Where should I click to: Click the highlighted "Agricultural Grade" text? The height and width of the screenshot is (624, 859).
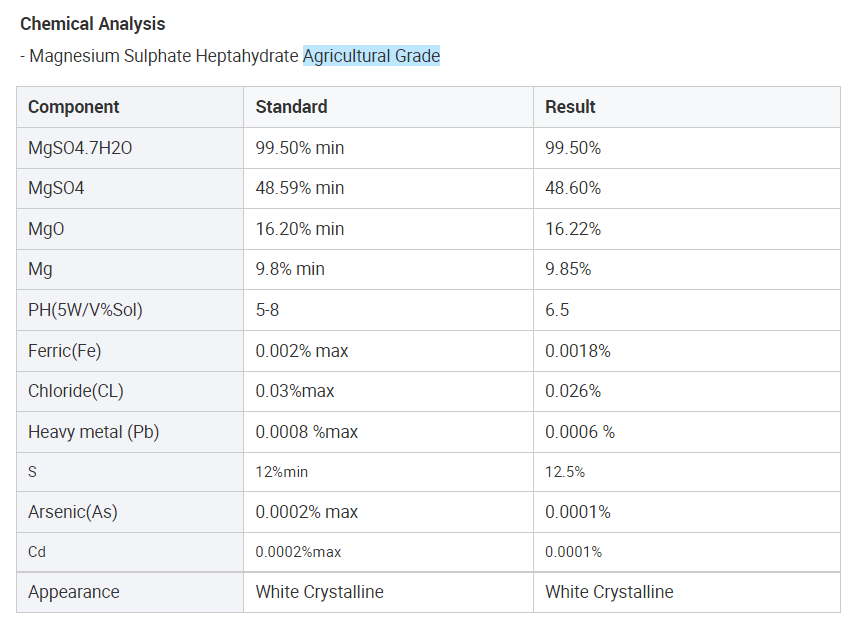click(371, 56)
